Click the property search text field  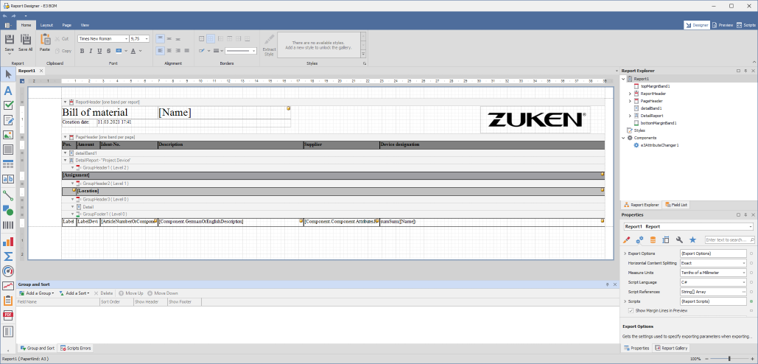click(x=729, y=240)
